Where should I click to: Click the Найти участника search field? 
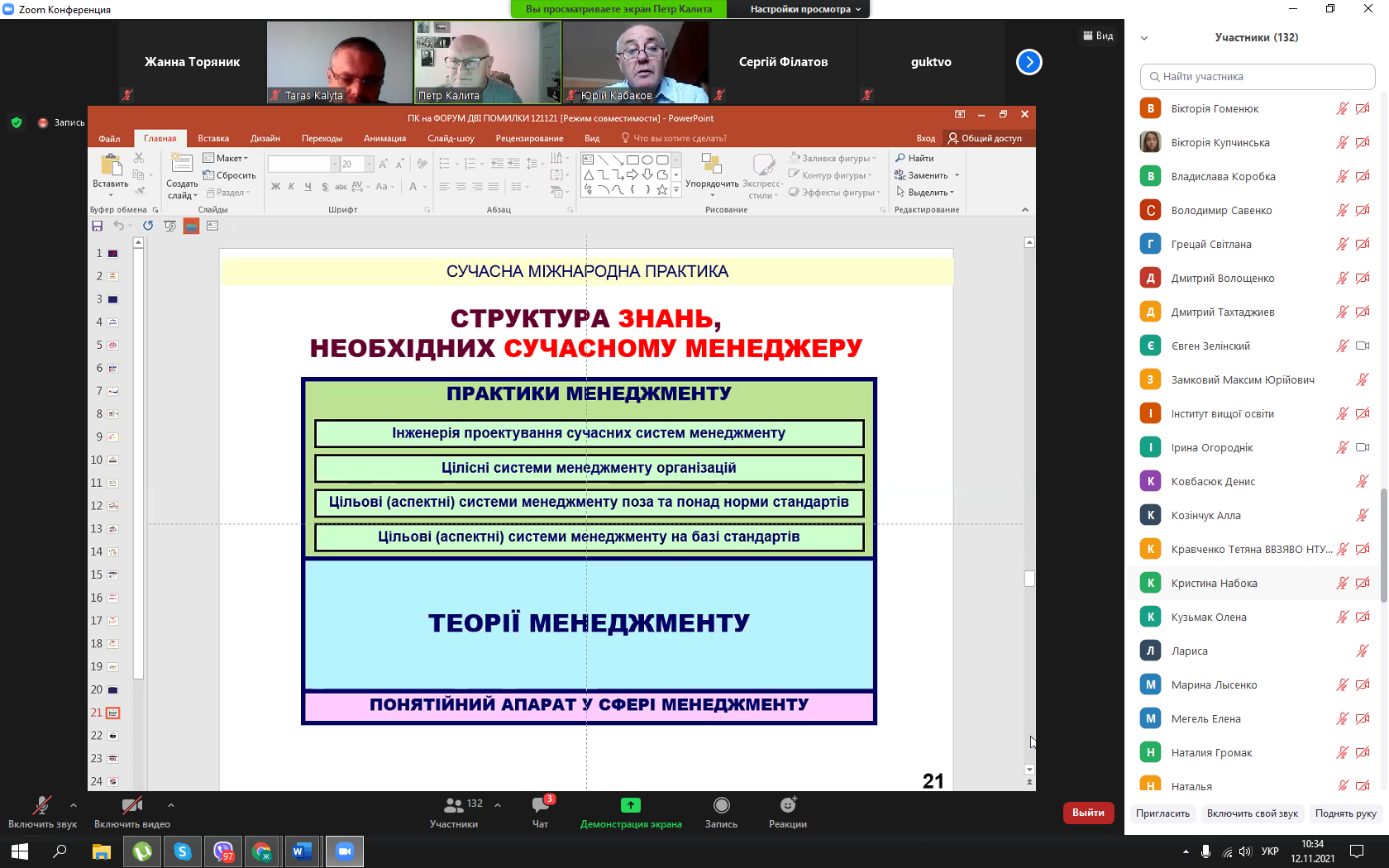point(1258,77)
